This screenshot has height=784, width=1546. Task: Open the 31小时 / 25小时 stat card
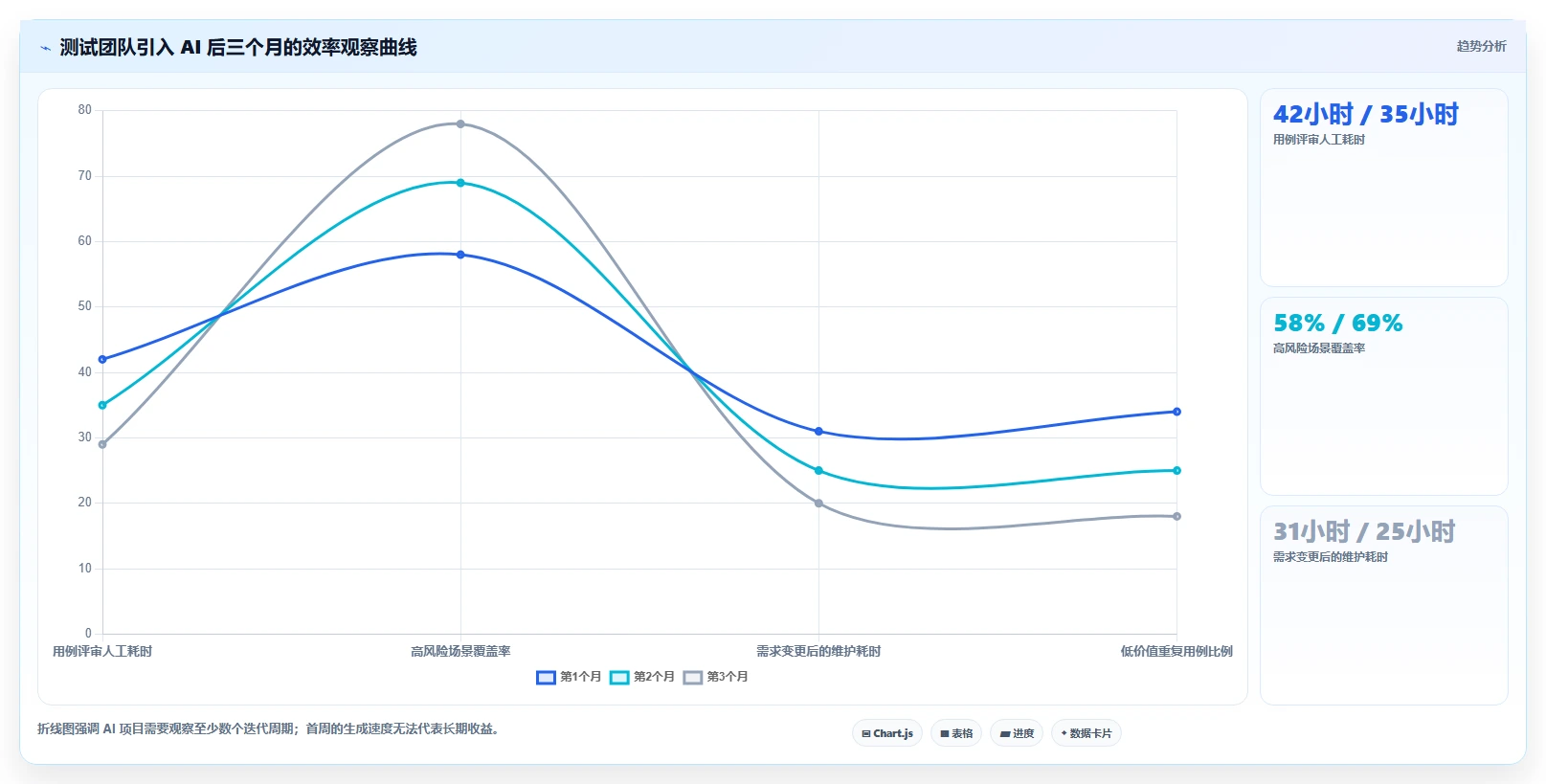1384,605
